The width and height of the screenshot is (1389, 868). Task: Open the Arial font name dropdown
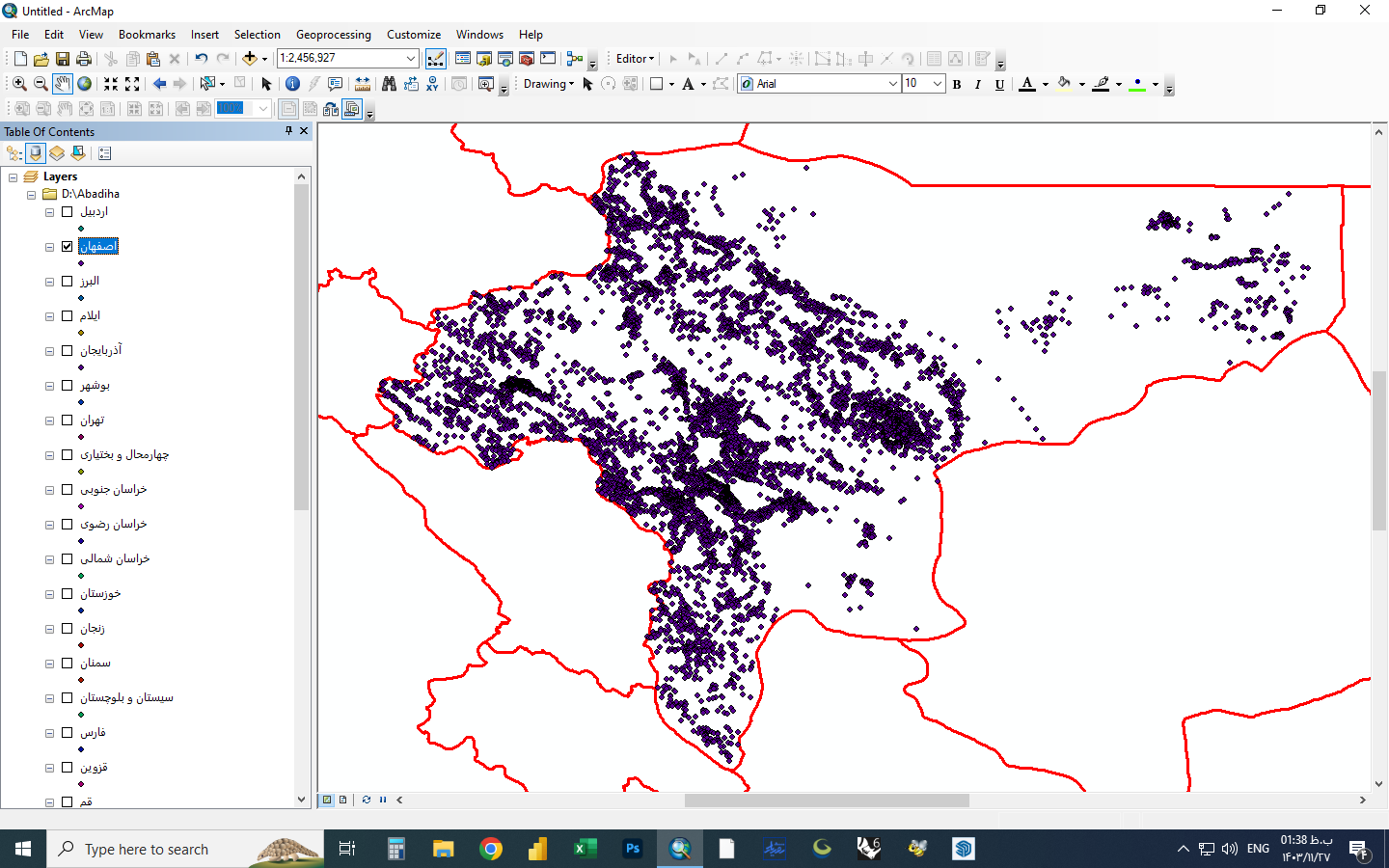892,84
